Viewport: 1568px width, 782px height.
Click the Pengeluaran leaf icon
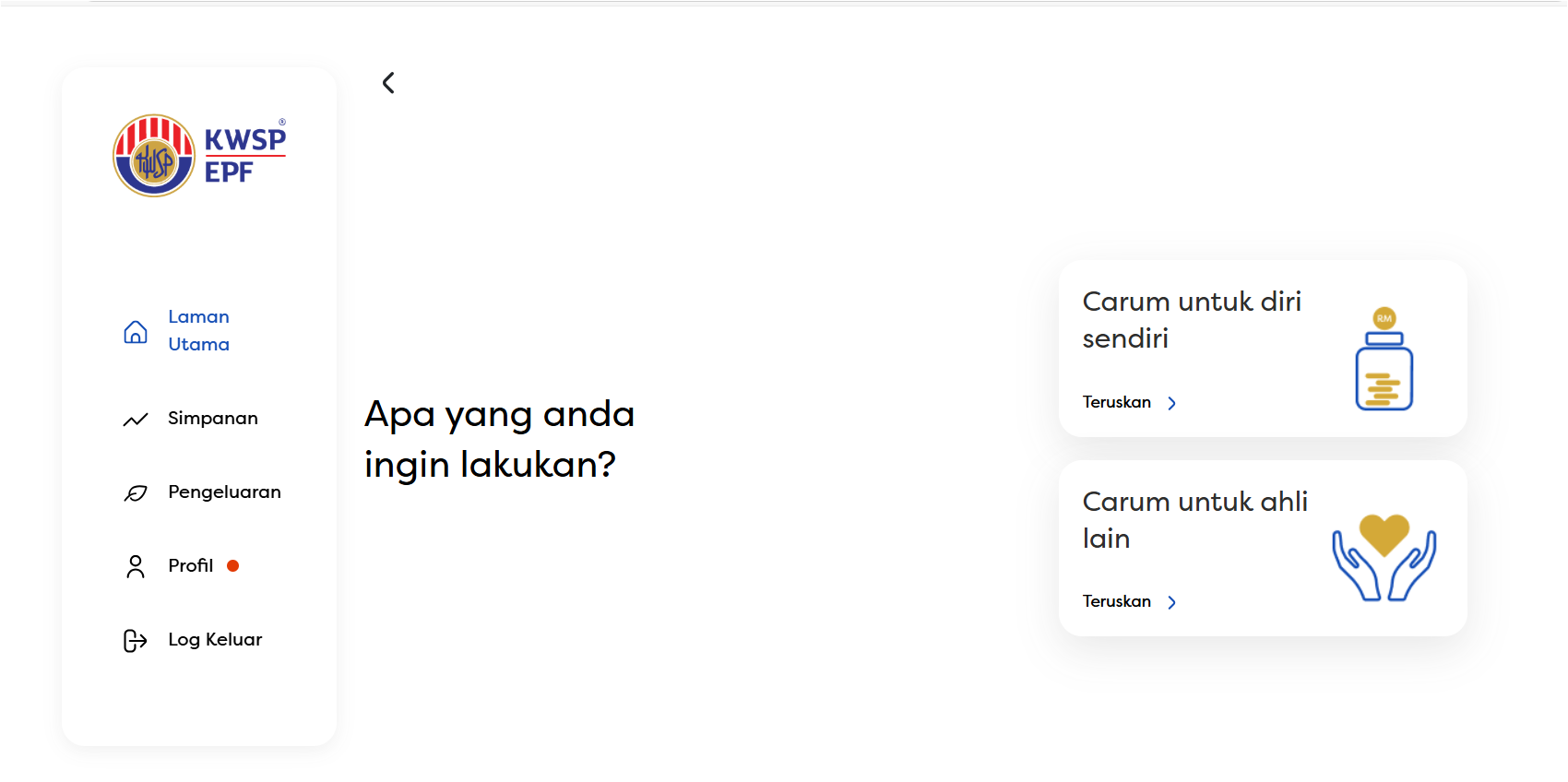pyautogui.click(x=136, y=493)
